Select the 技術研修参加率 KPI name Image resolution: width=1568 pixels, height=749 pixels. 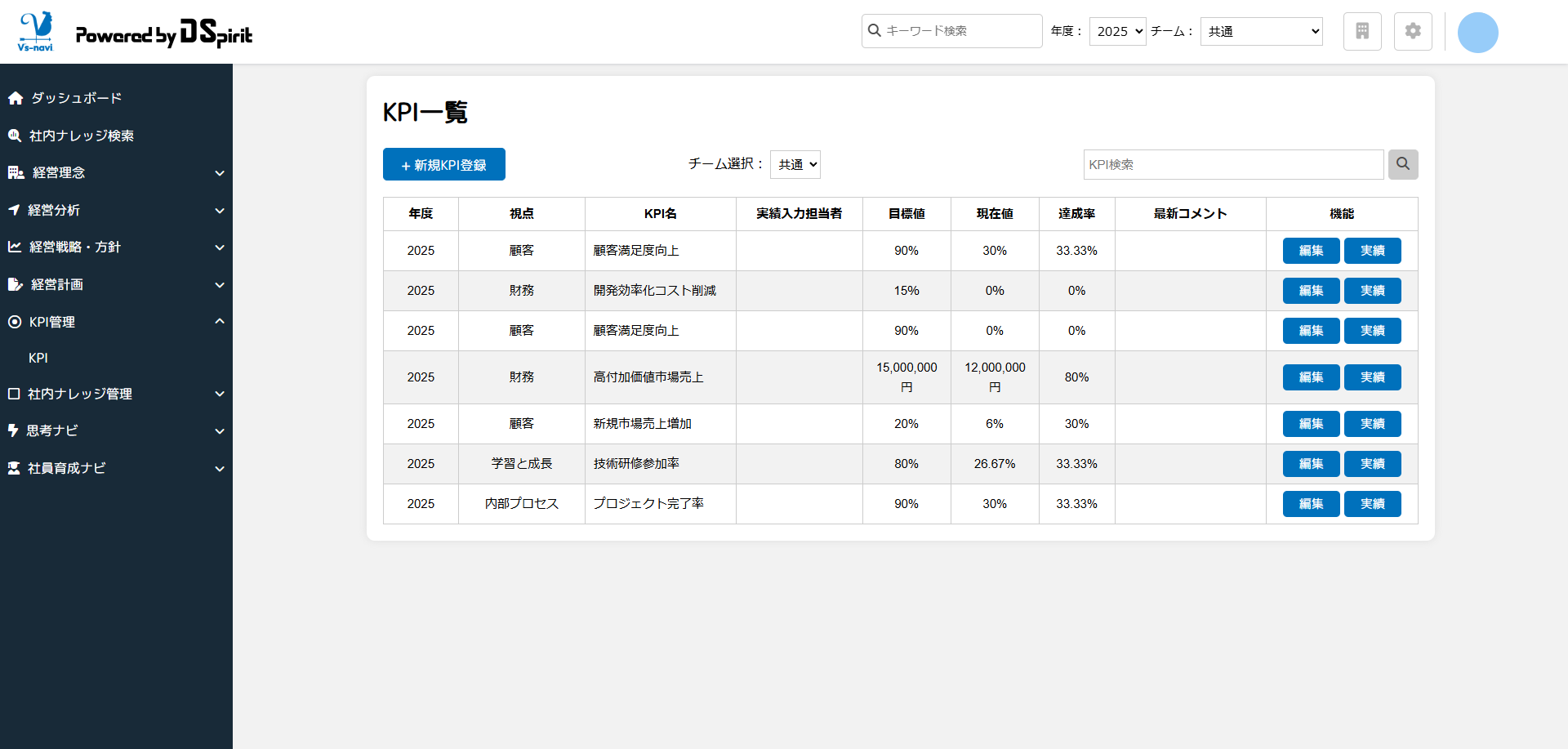636,464
